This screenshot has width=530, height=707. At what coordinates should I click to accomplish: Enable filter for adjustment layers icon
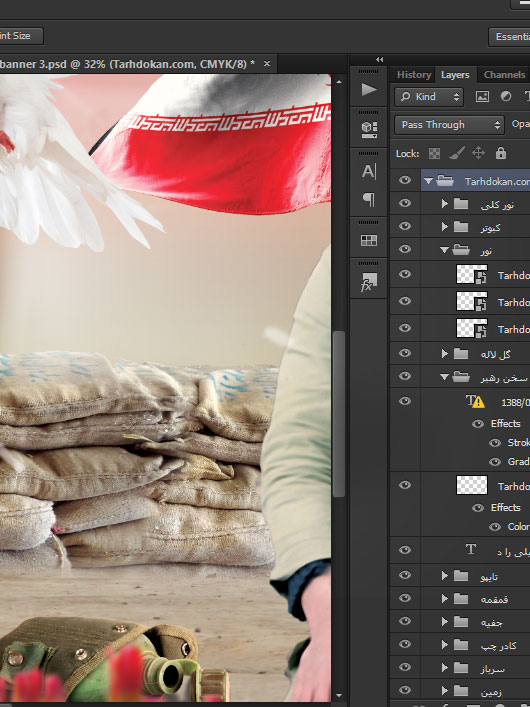pyautogui.click(x=506, y=96)
